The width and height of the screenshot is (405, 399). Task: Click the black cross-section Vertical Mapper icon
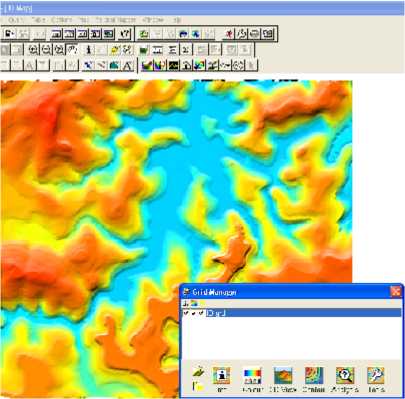click(x=173, y=65)
